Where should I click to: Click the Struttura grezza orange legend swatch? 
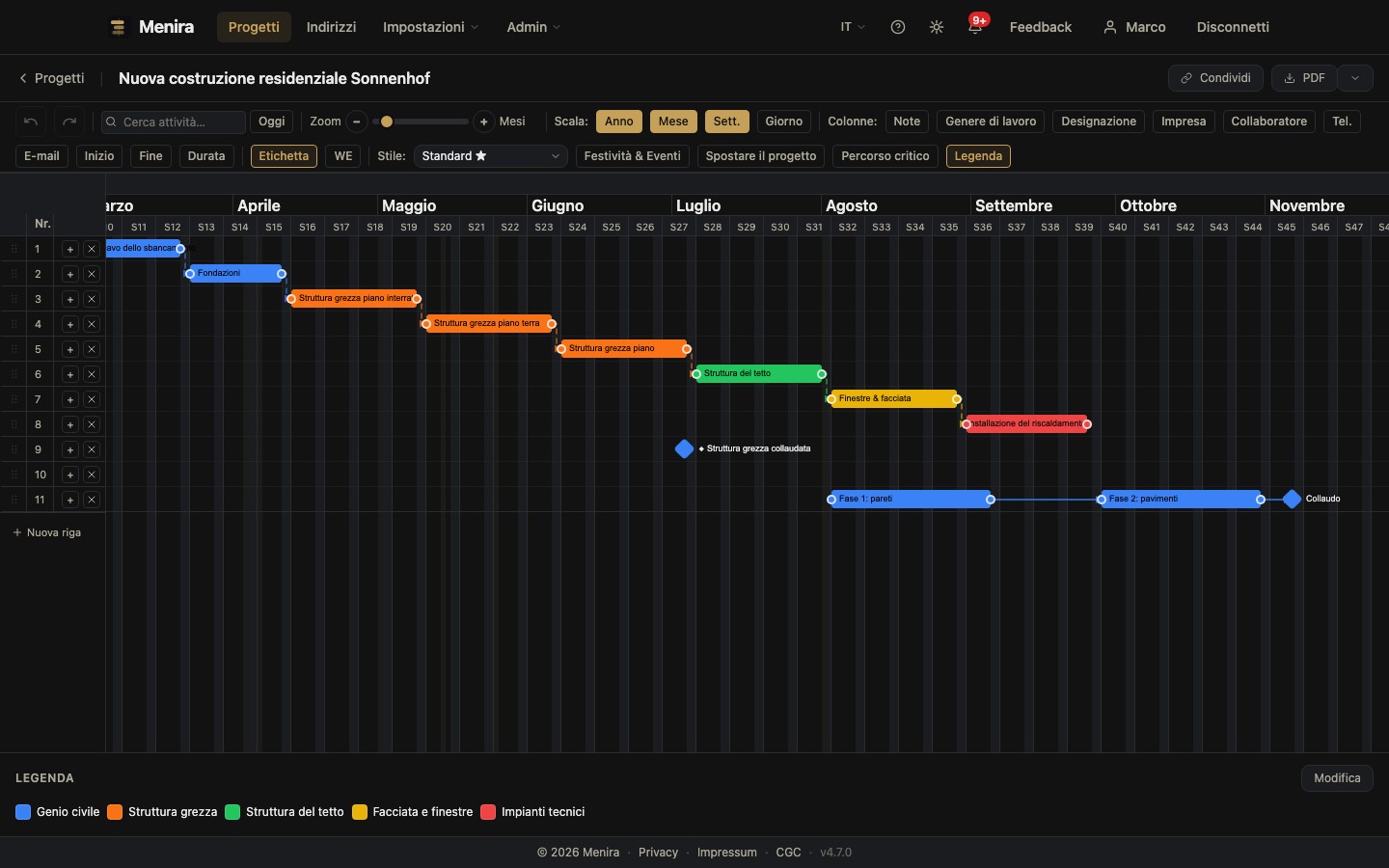click(x=115, y=812)
